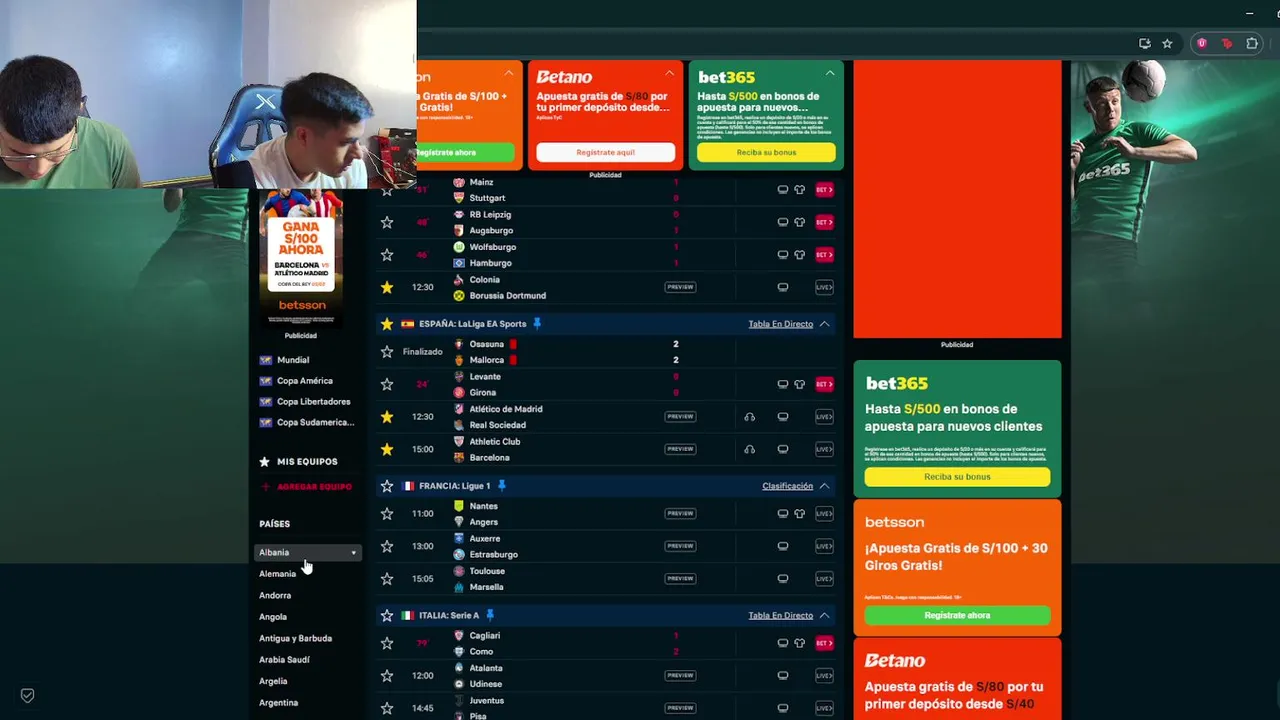This screenshot has width=1280, height=720.
Task: Select Copa América in the sidebar
Action: tap(305, 381)
